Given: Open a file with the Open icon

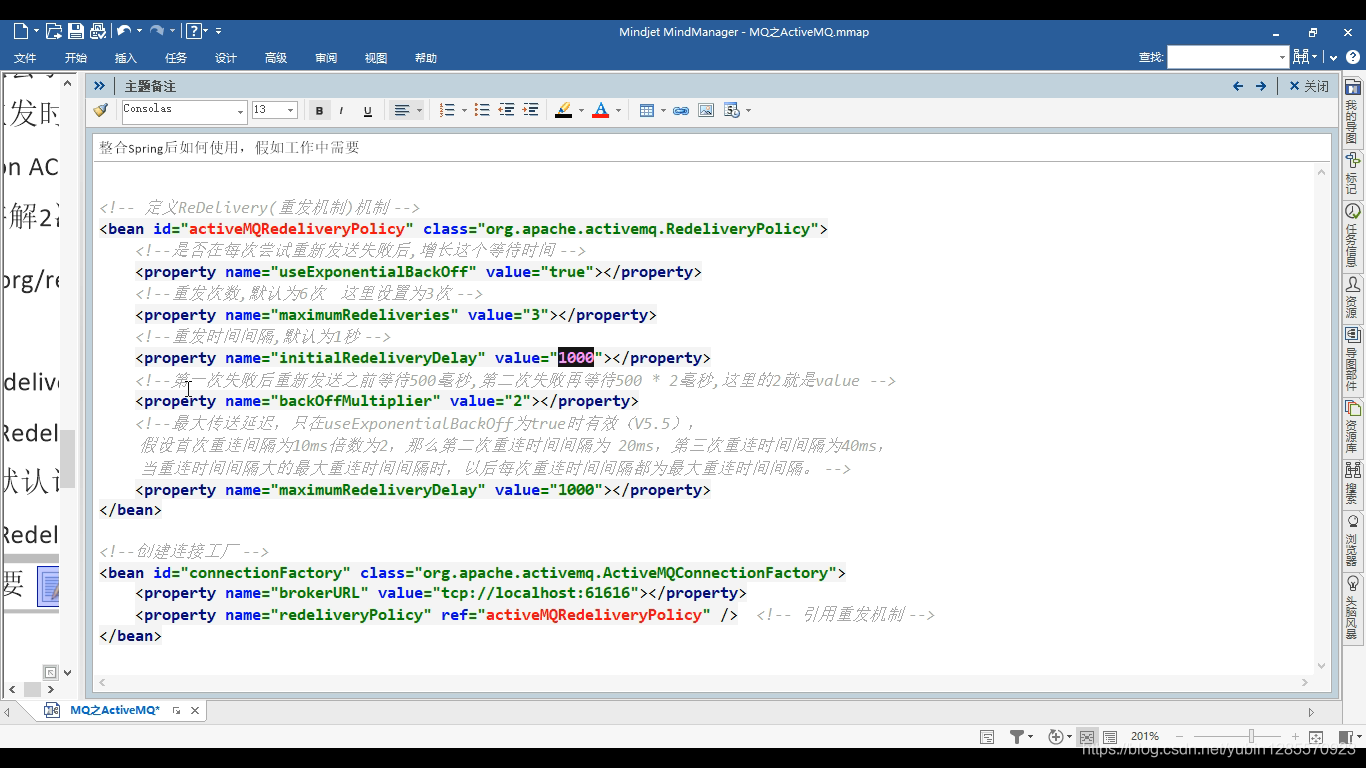Looking at the screenshot, I should [54, 32].
